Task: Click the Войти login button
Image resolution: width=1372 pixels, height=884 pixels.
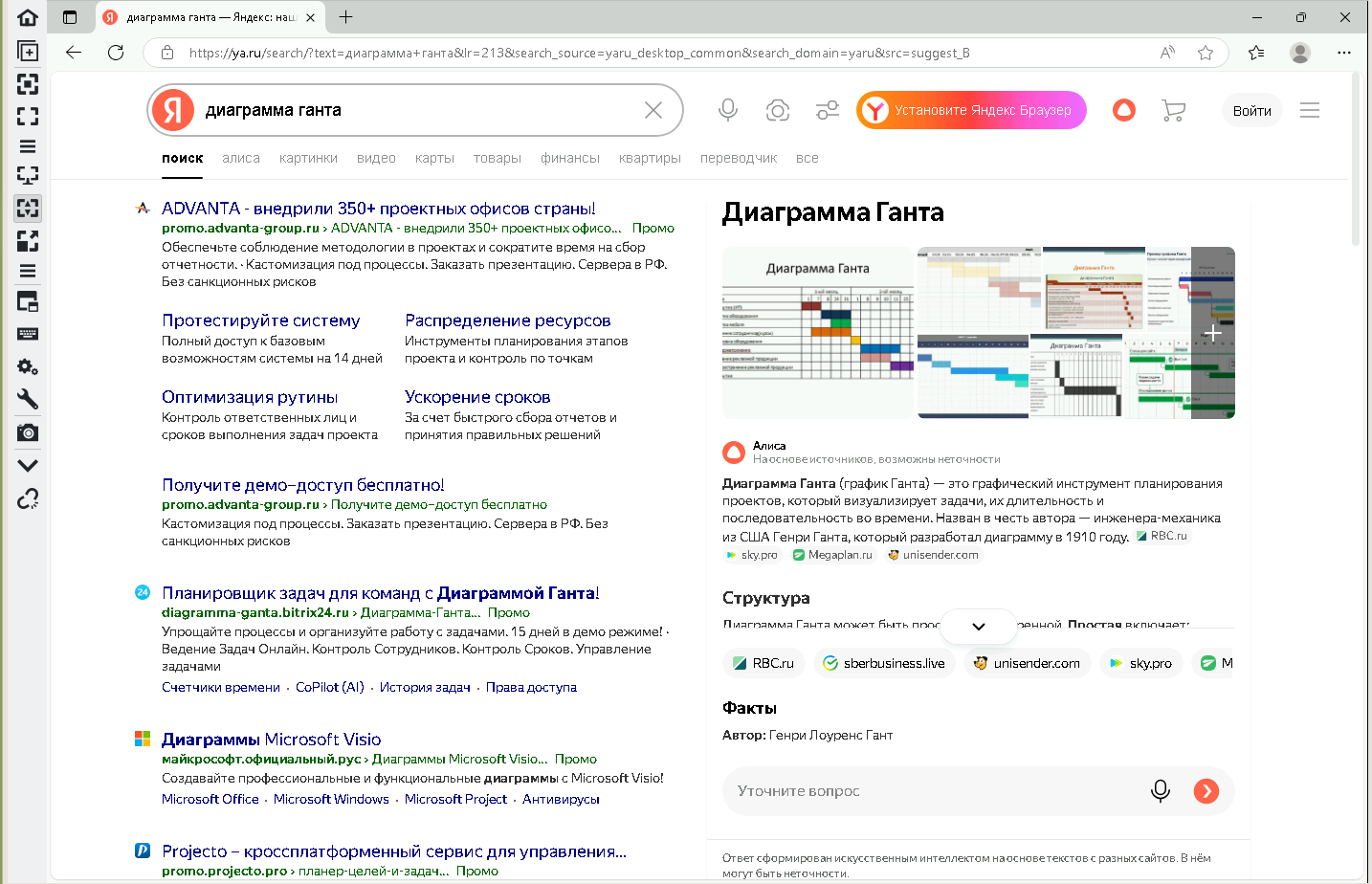Action: 1251,110
